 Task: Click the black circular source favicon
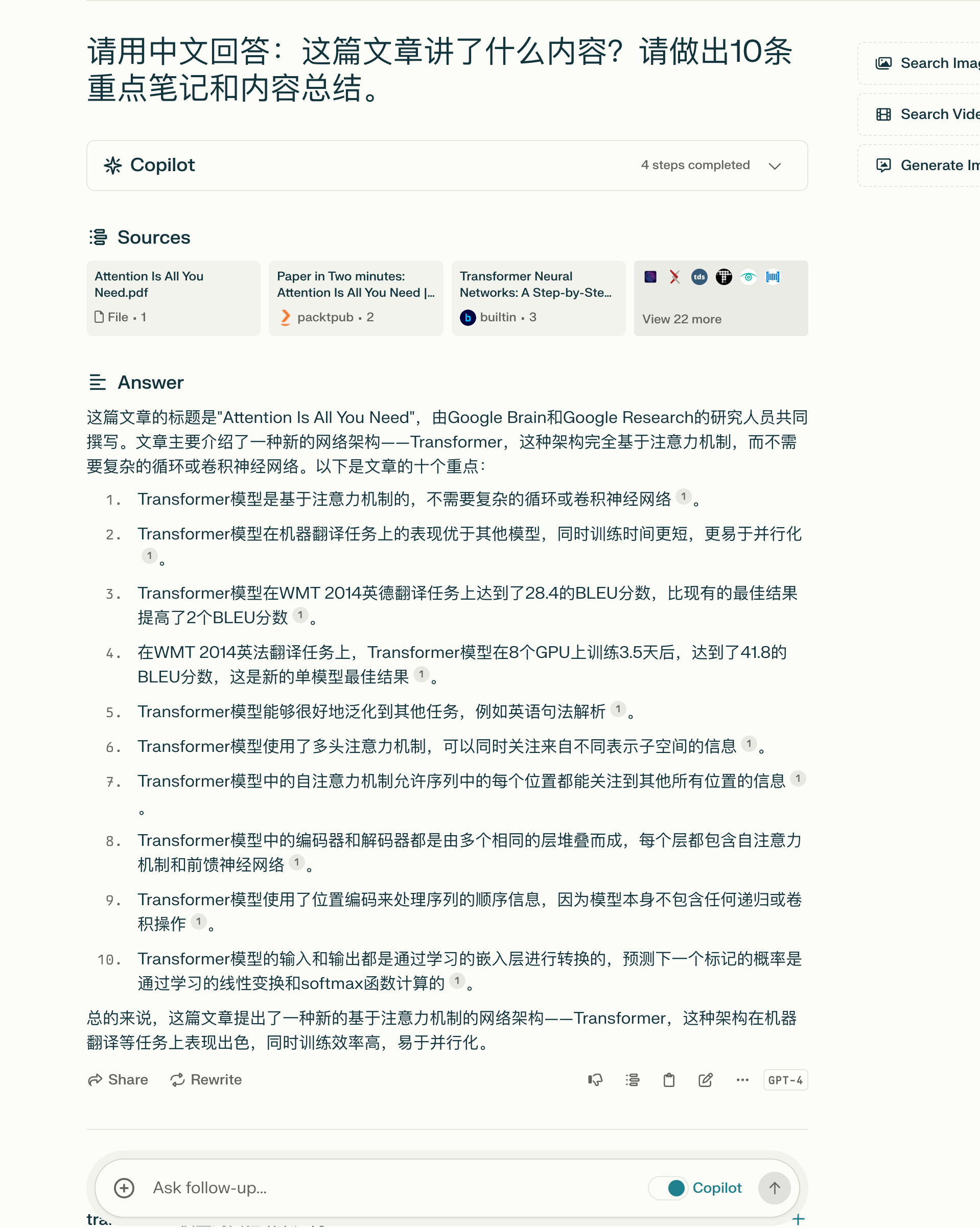(724, 277)
